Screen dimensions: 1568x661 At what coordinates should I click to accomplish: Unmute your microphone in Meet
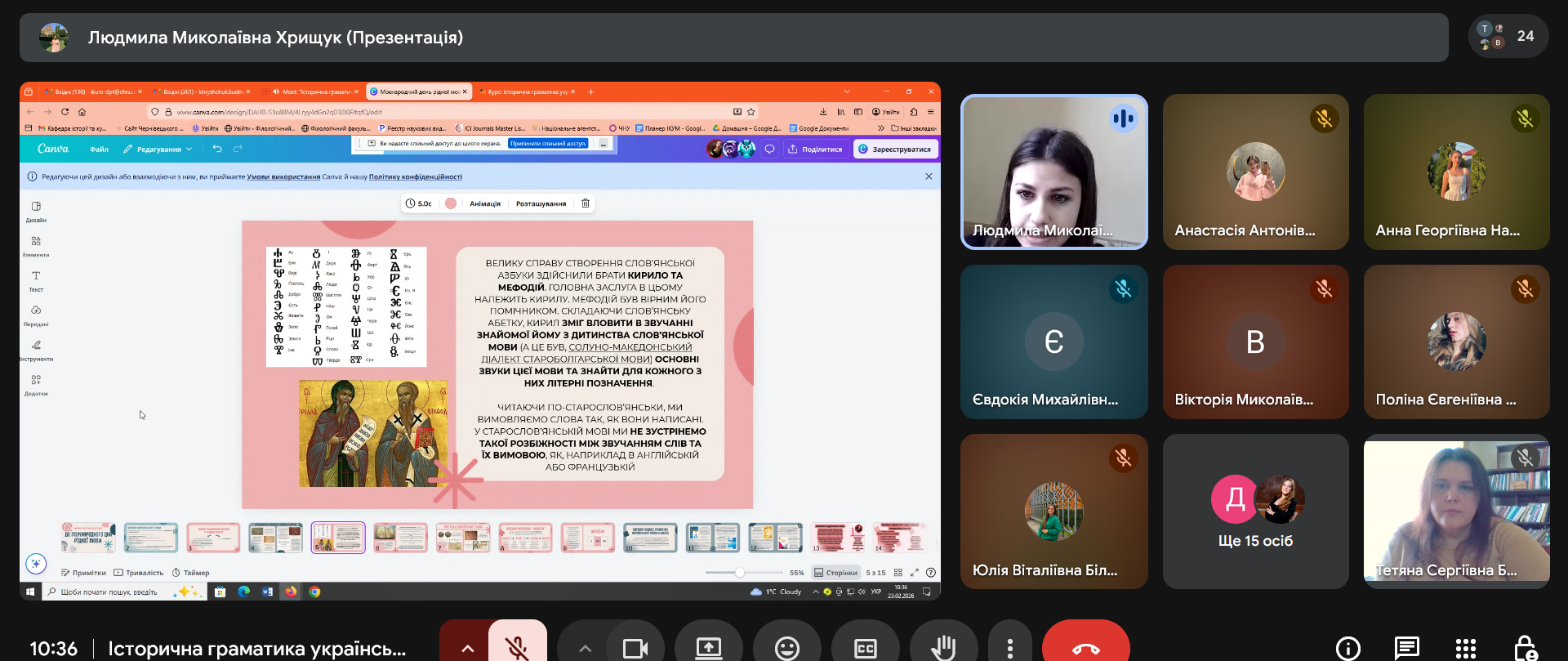517,647
